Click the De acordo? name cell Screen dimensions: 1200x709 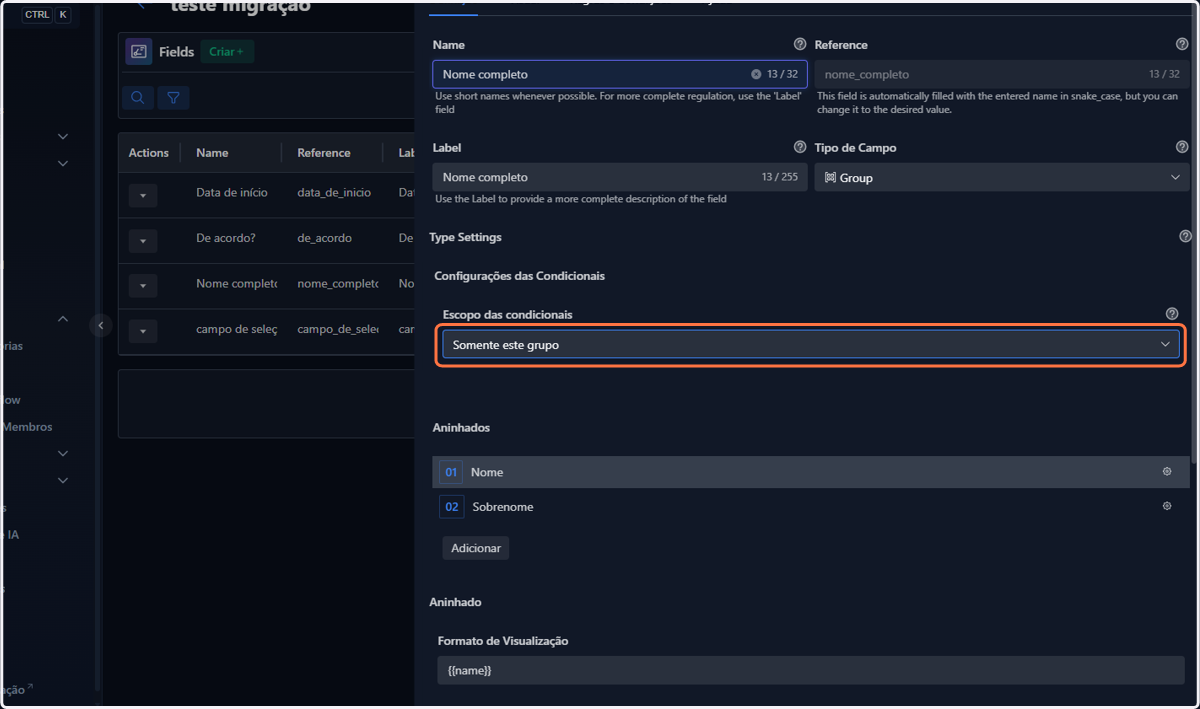[226, 238]
